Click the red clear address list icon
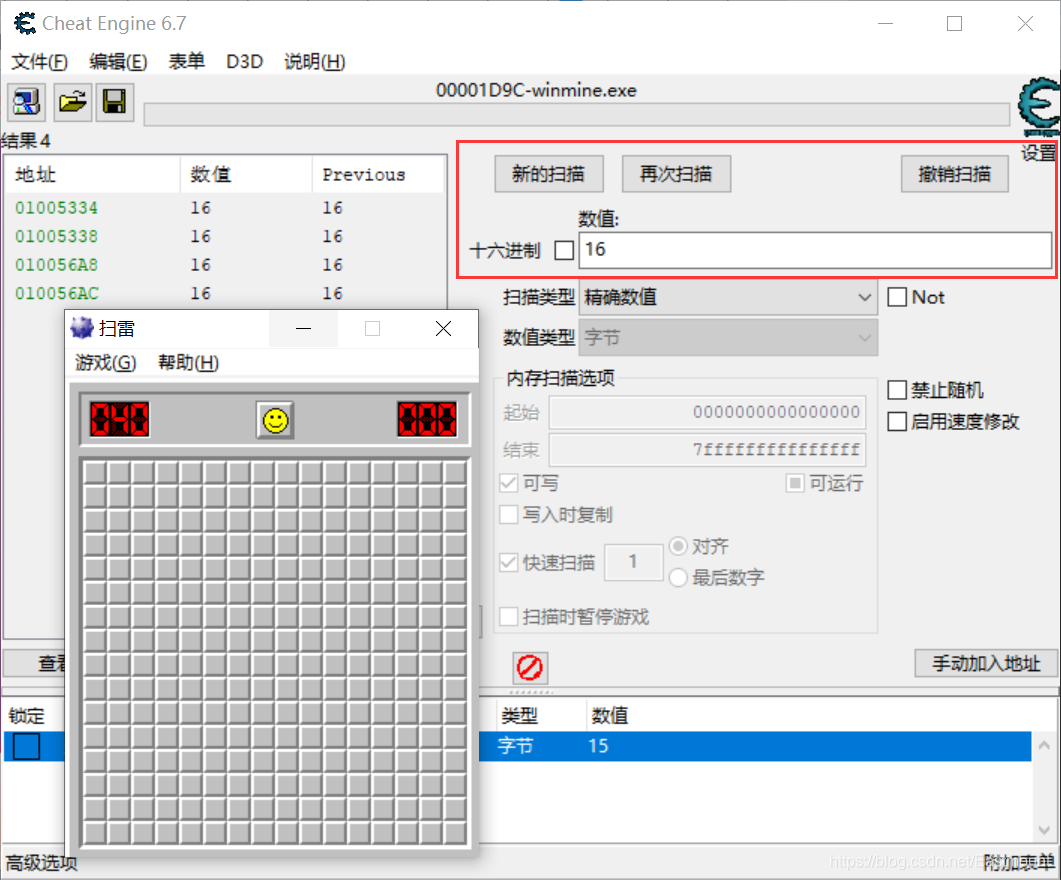1061x880 pixels. (x=530, y=668)
